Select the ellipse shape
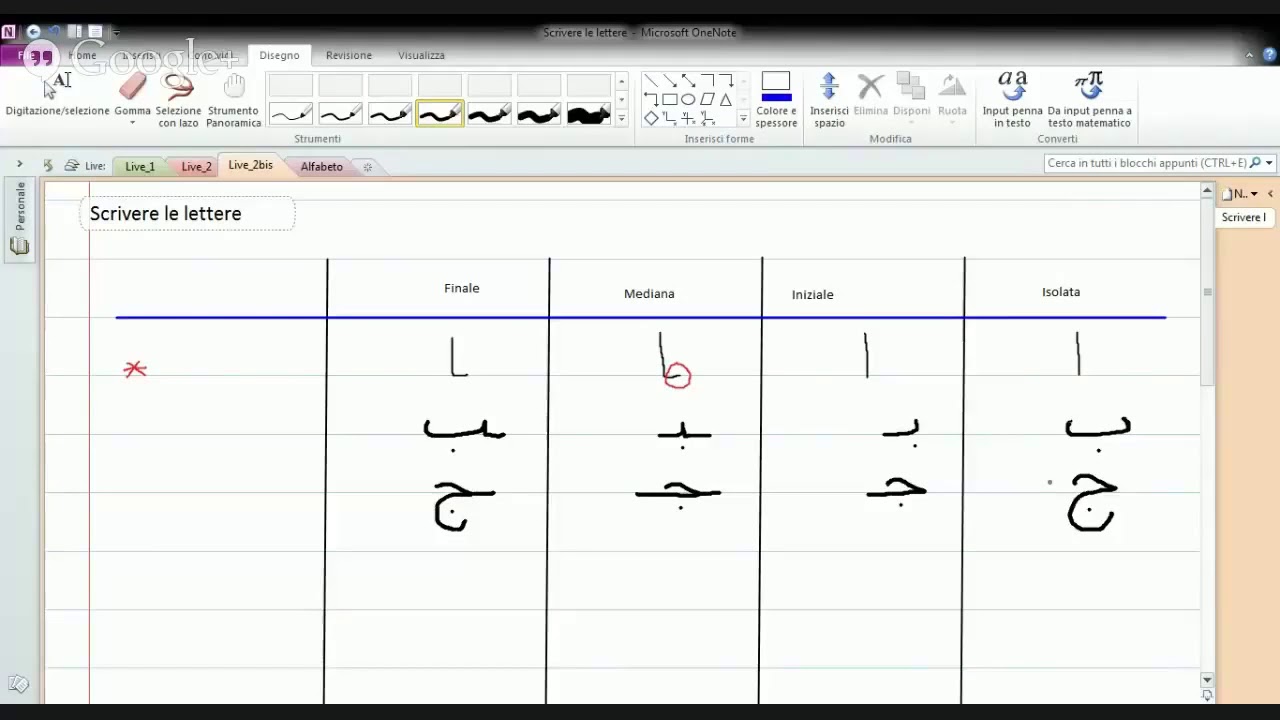Image resolution: width=1280 pixels, height=720 pixels. coord(689,99)
